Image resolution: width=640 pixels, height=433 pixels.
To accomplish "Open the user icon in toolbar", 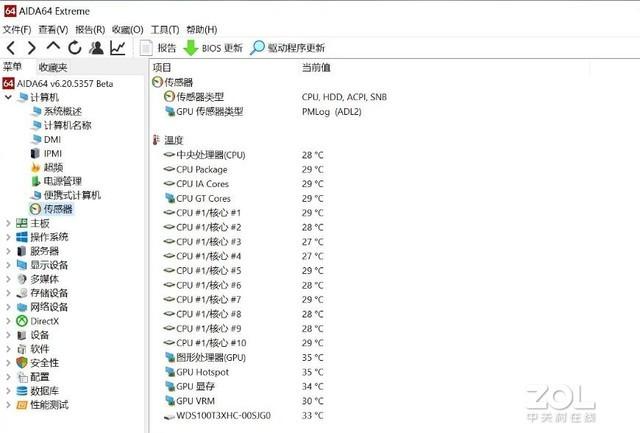I will point(96,48).
